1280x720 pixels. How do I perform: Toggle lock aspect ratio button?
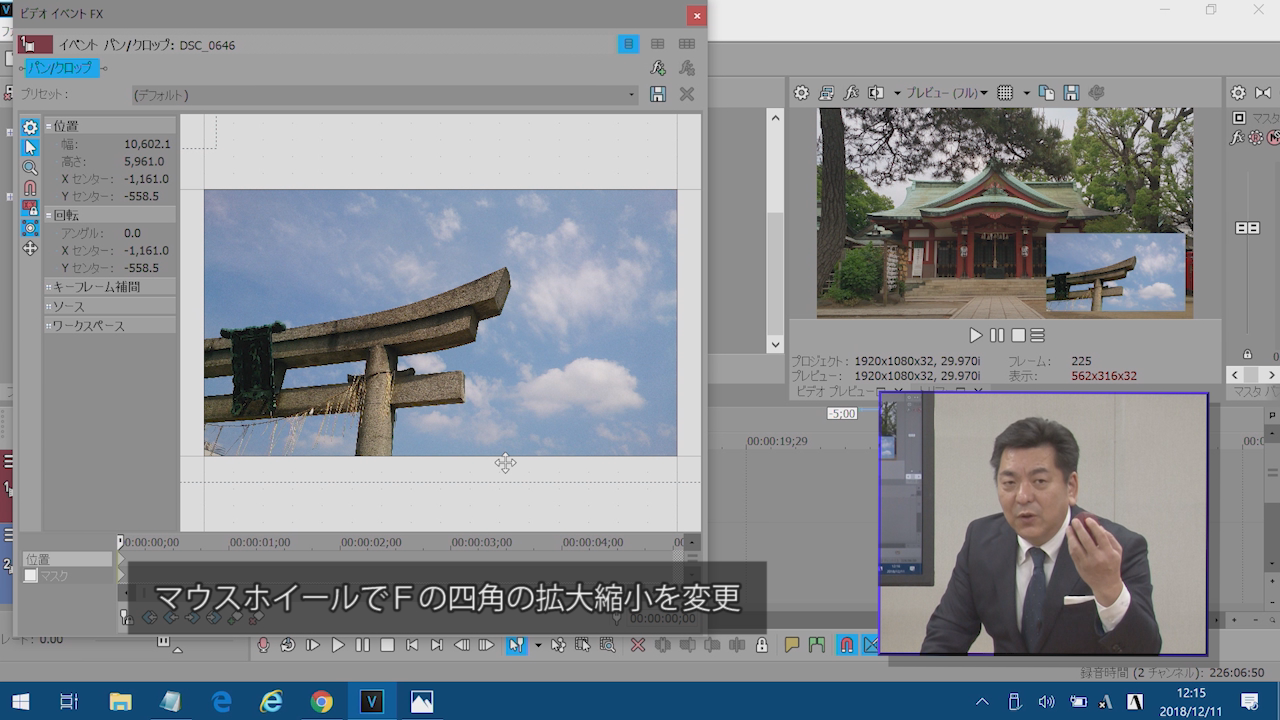[x=30, y=208]
